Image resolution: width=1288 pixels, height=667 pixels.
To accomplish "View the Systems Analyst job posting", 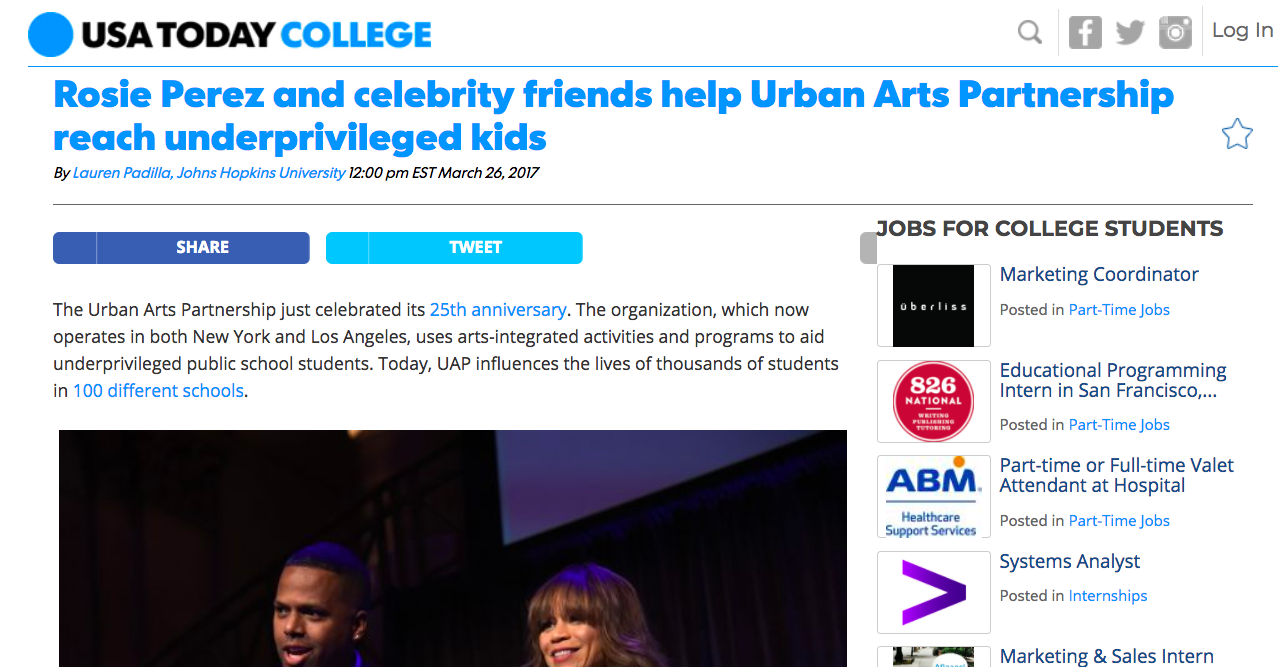I will coord(1069,562).
